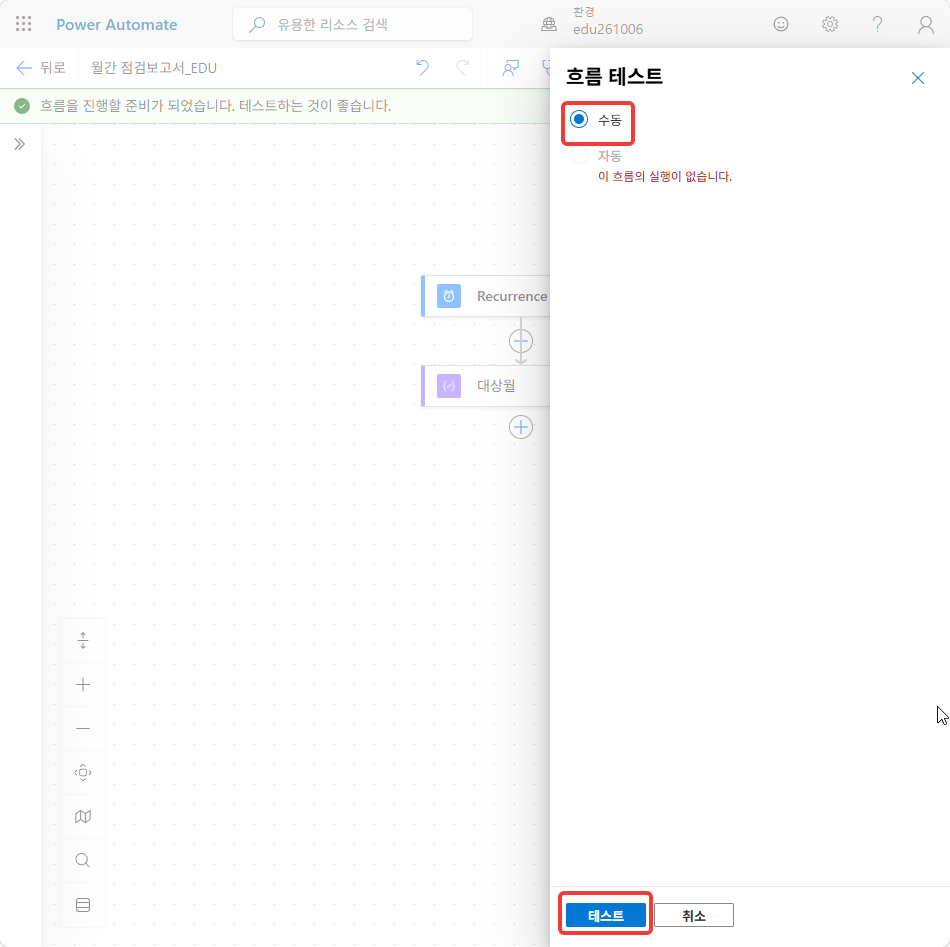
Task: Open the environment picker globe icon
Action: (549, 24)
